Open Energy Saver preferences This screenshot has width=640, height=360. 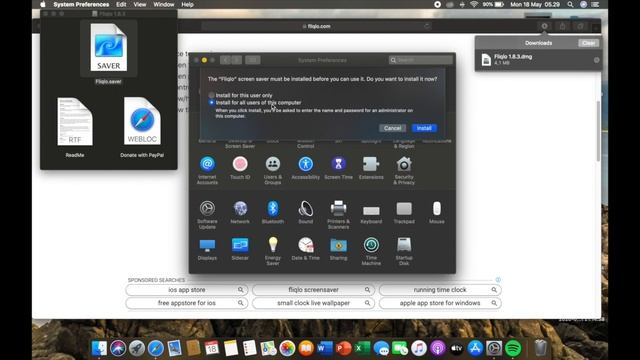[273, 251]
